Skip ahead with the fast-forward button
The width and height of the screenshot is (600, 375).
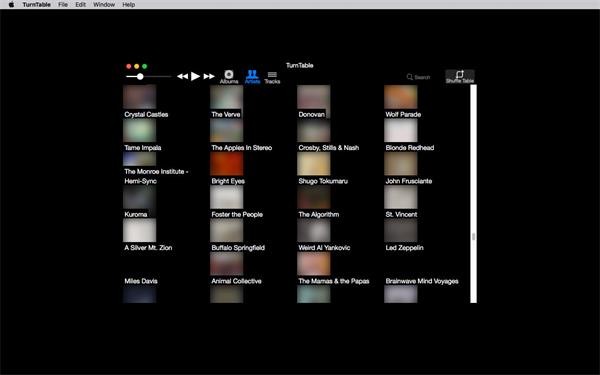pos(209,77)
